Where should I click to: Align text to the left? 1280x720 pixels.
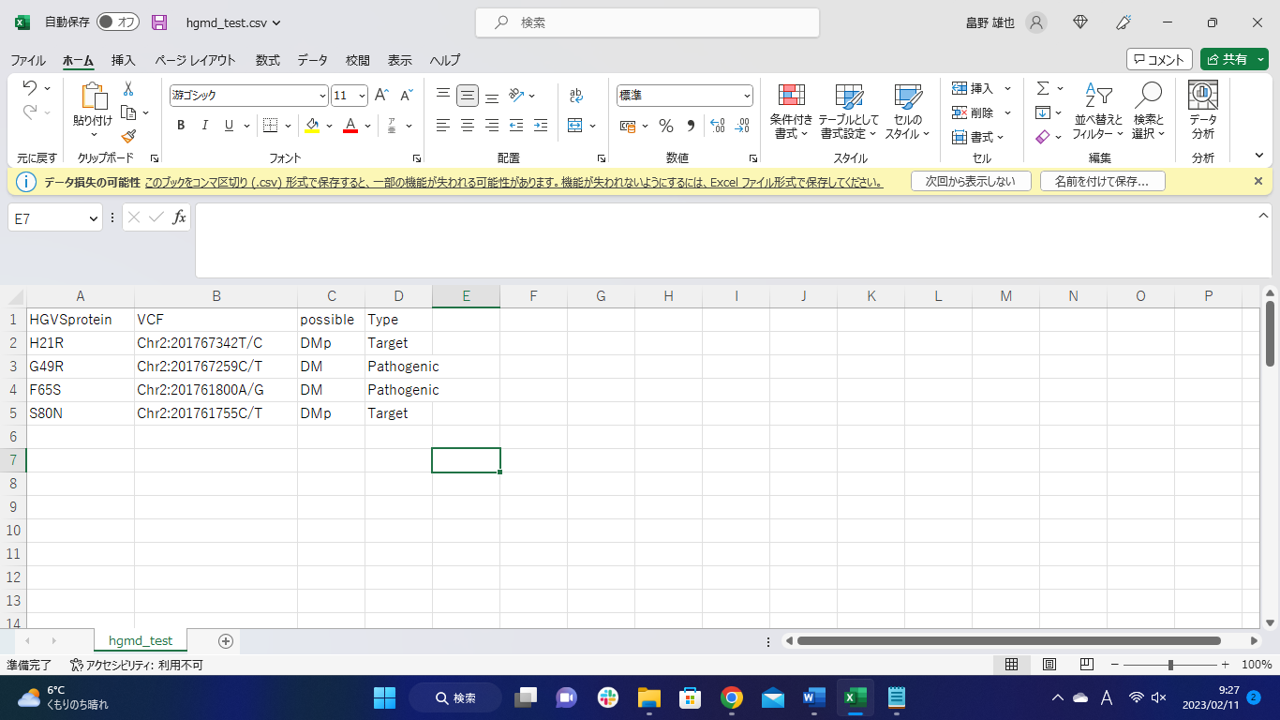tap(443, 126)
